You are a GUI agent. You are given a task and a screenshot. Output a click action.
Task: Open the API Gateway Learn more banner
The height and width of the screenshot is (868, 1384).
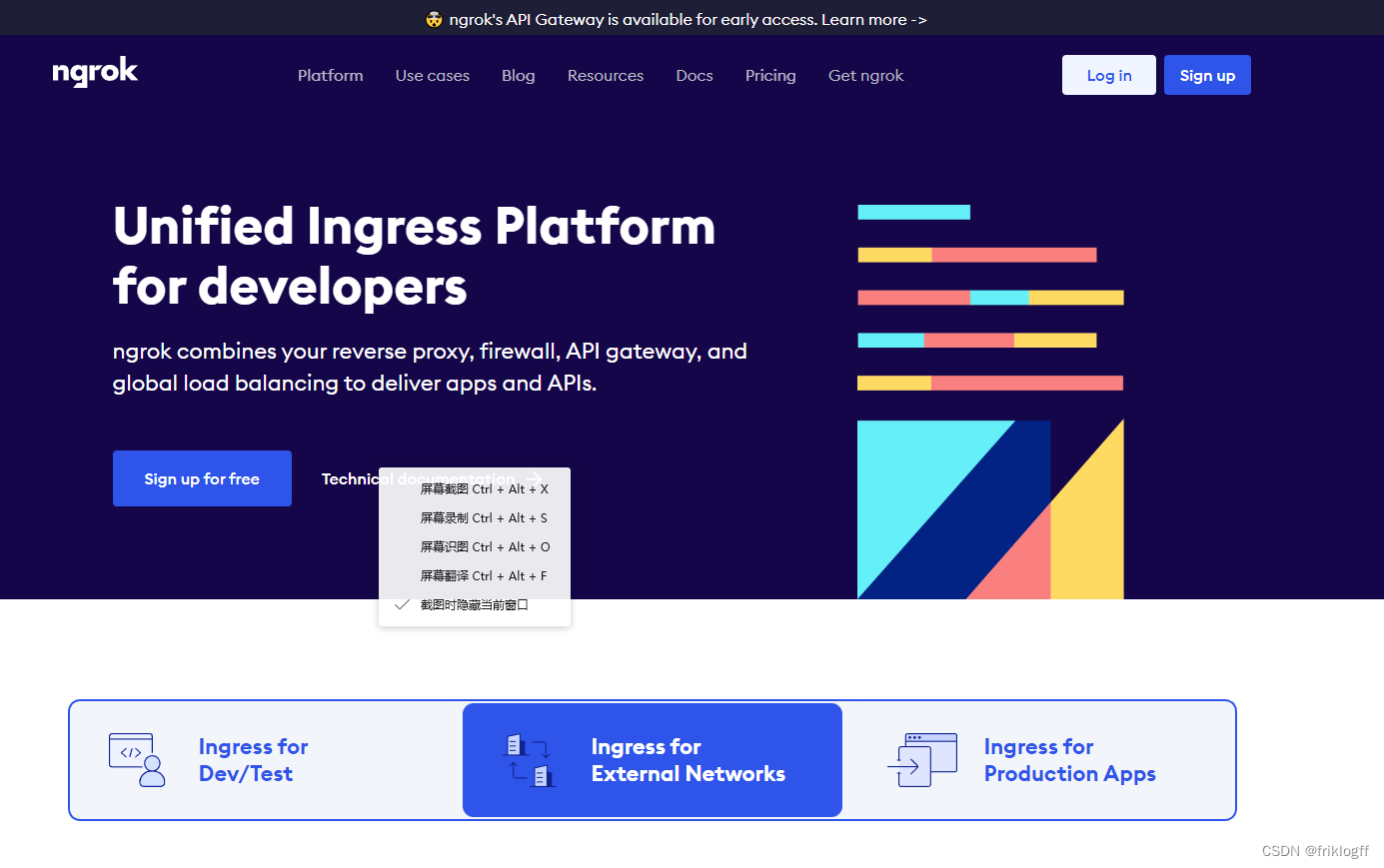point(677,19)
